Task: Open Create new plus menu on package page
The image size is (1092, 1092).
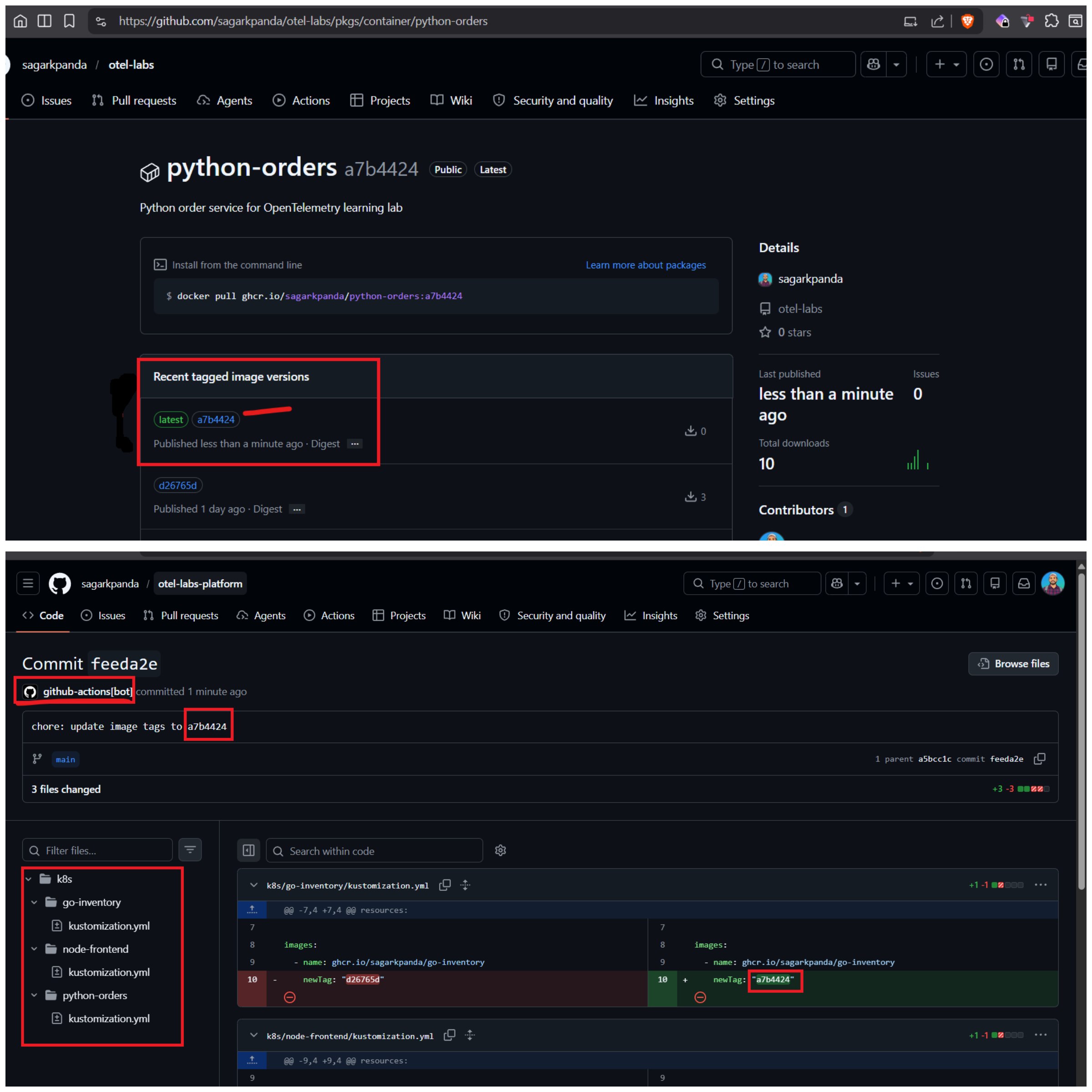Action: pyautogui.click(x=946, y=65)
